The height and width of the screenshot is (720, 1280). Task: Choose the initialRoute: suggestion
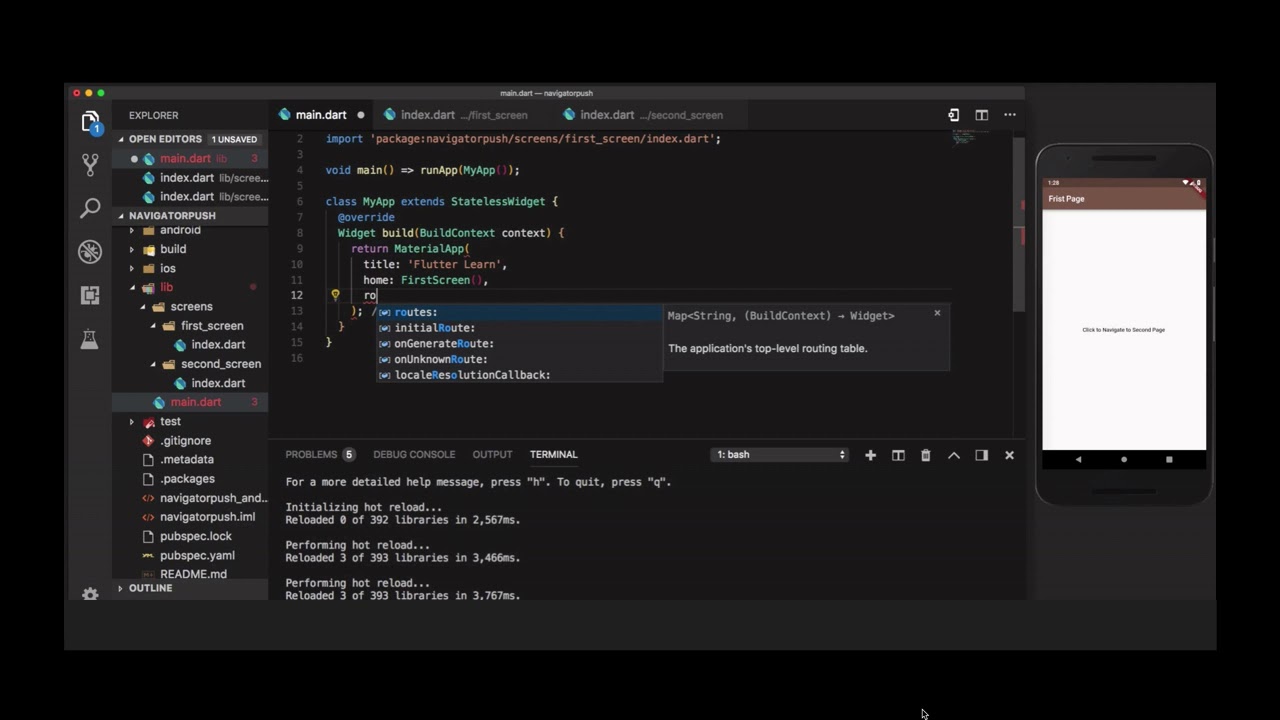519,328
